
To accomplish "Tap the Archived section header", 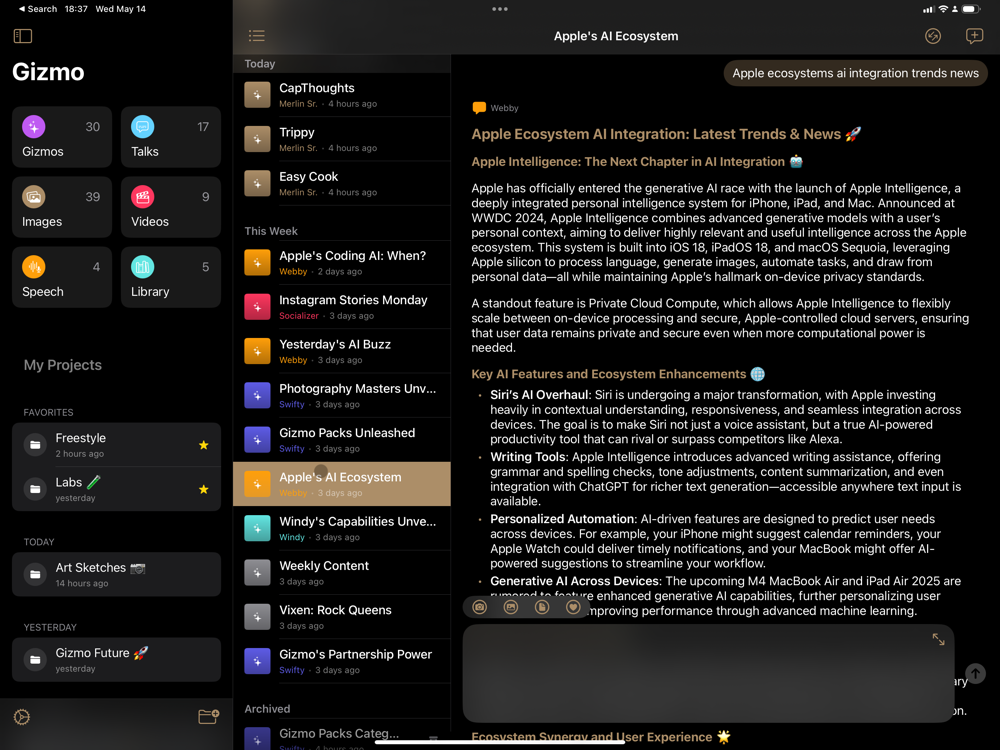I will [267, 709].
